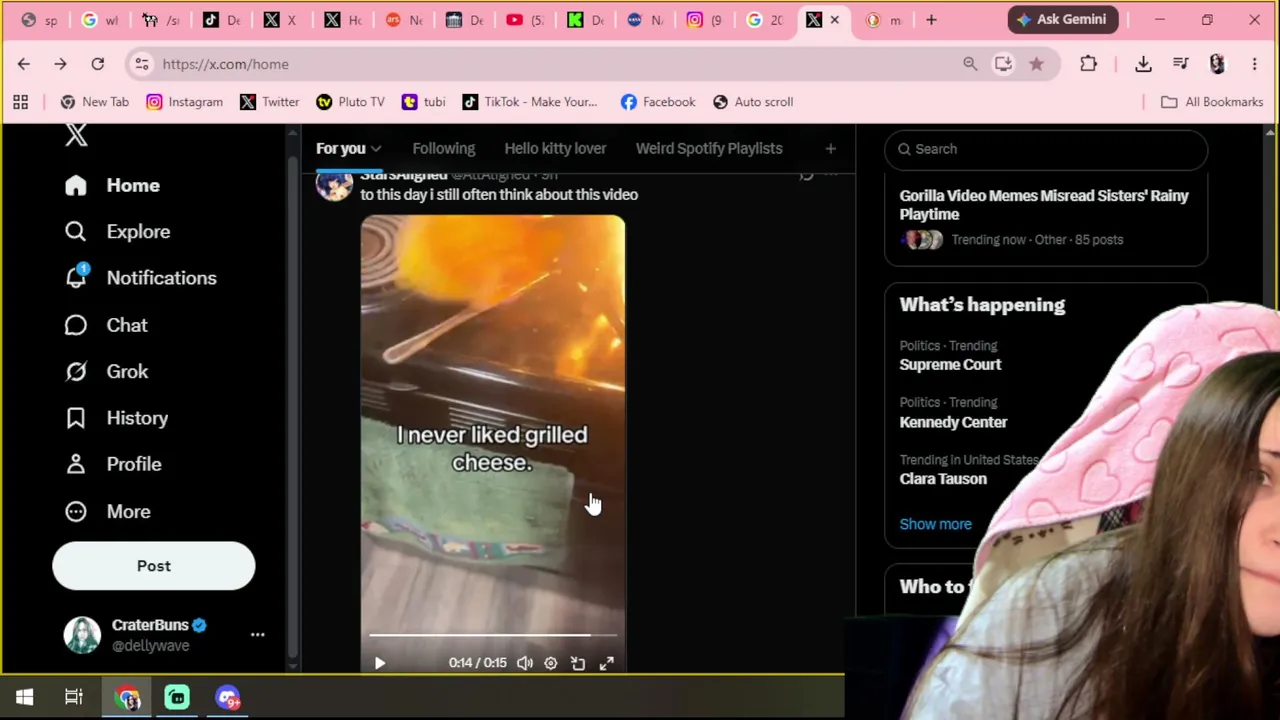The width and height of the screenshot is (1280, 720).
Task: Open browser Downloads
Action: coord(1143,64)
